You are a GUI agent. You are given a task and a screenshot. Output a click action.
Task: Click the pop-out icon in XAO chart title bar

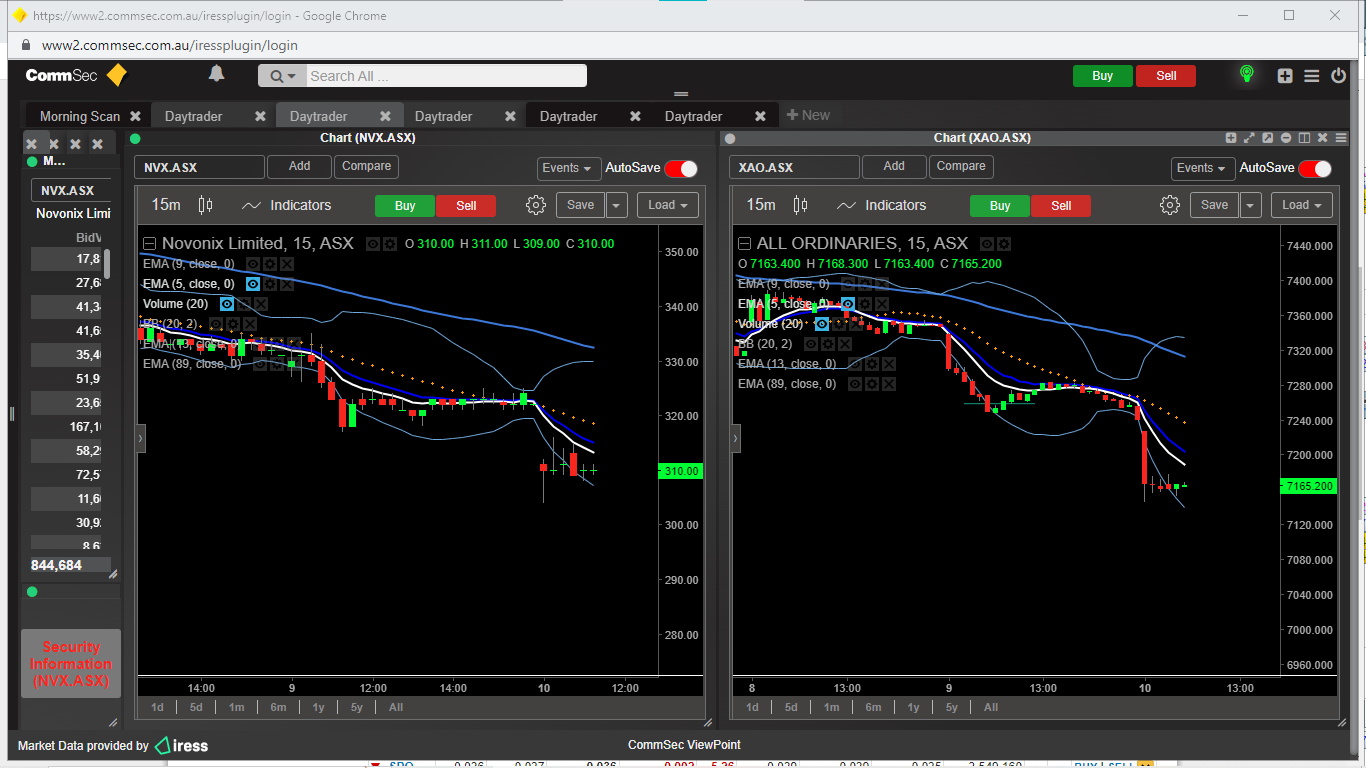click(1267, 138)
